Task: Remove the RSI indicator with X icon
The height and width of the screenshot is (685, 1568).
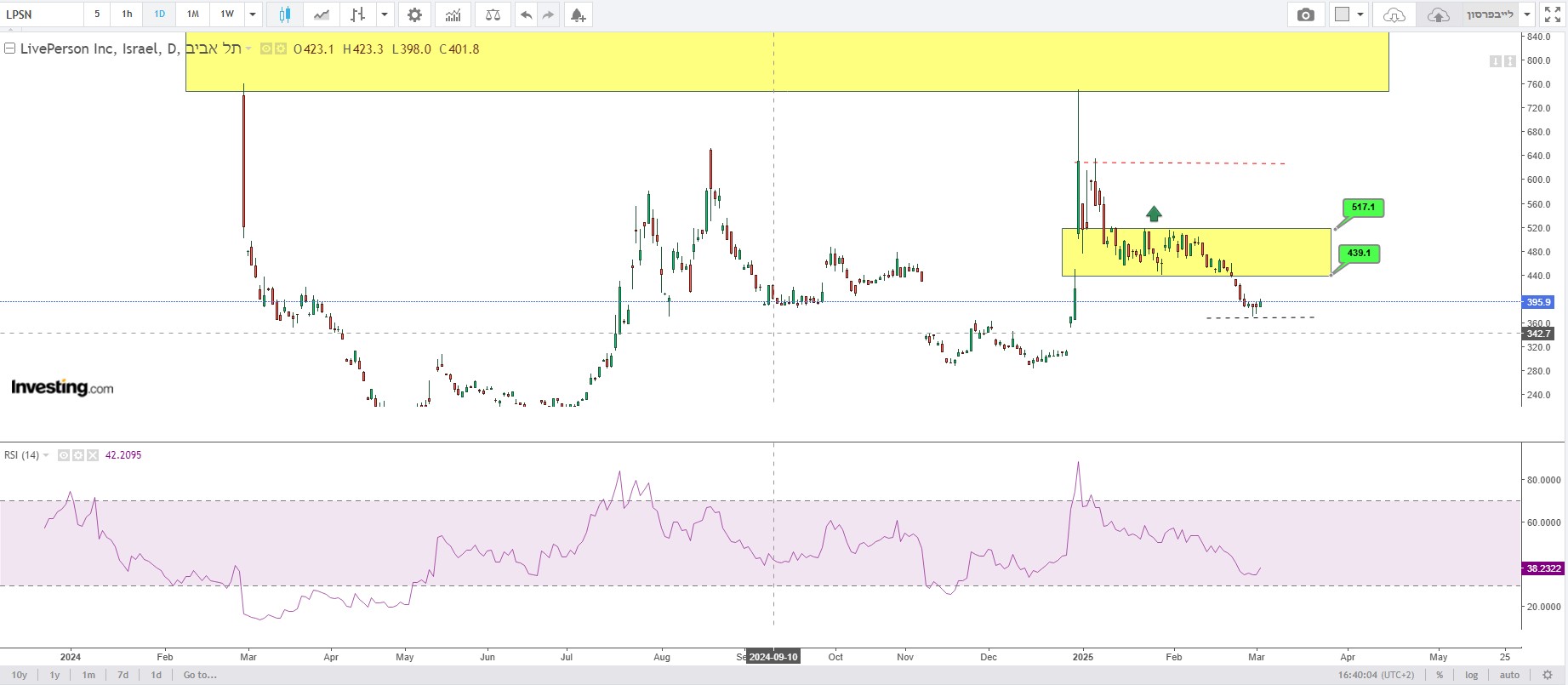Action: [x=93, y=455]
